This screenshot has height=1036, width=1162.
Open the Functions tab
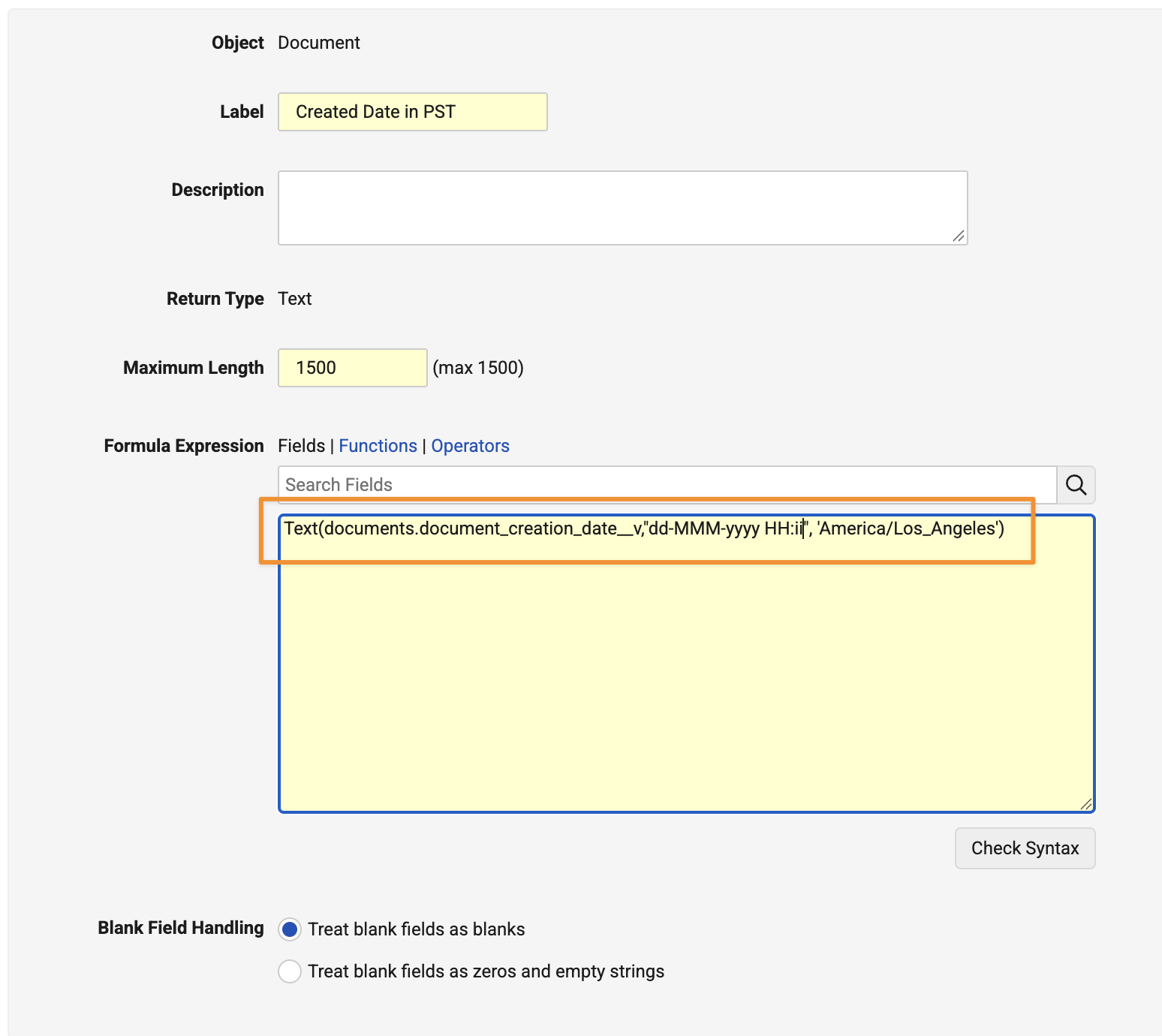pos(378,446)
